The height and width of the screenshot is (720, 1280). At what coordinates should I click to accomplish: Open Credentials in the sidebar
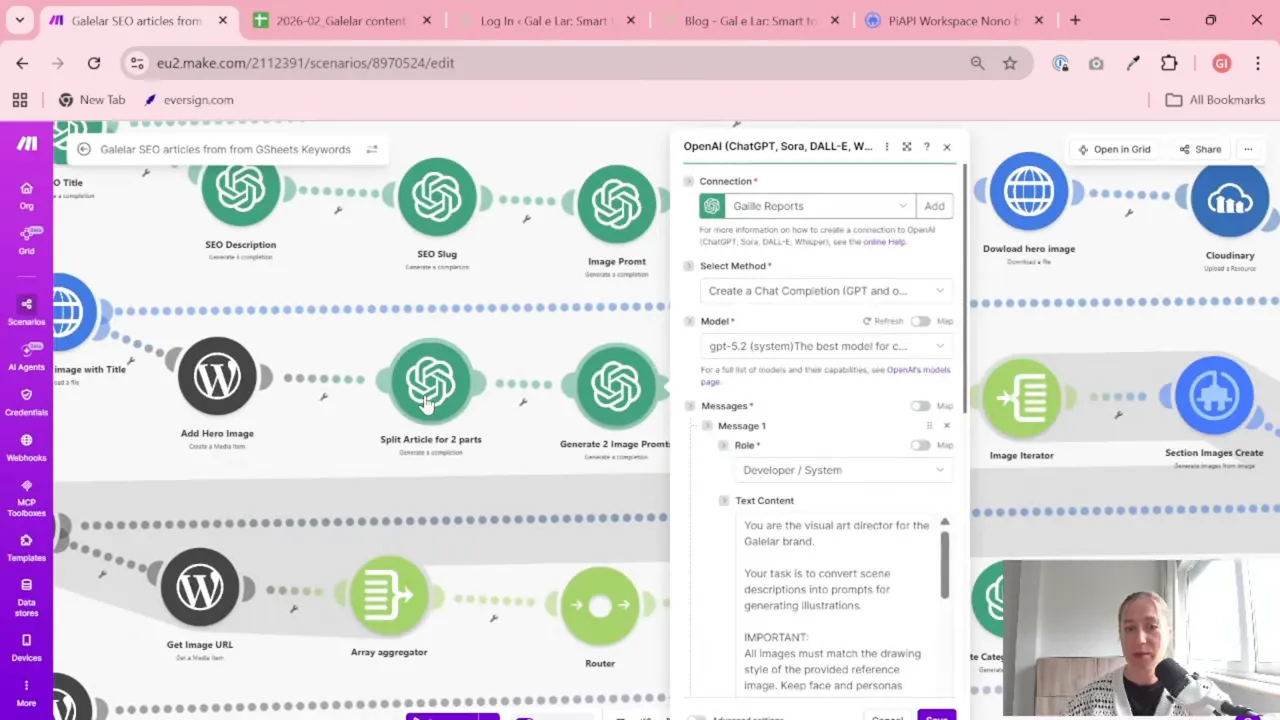(26, 402)
